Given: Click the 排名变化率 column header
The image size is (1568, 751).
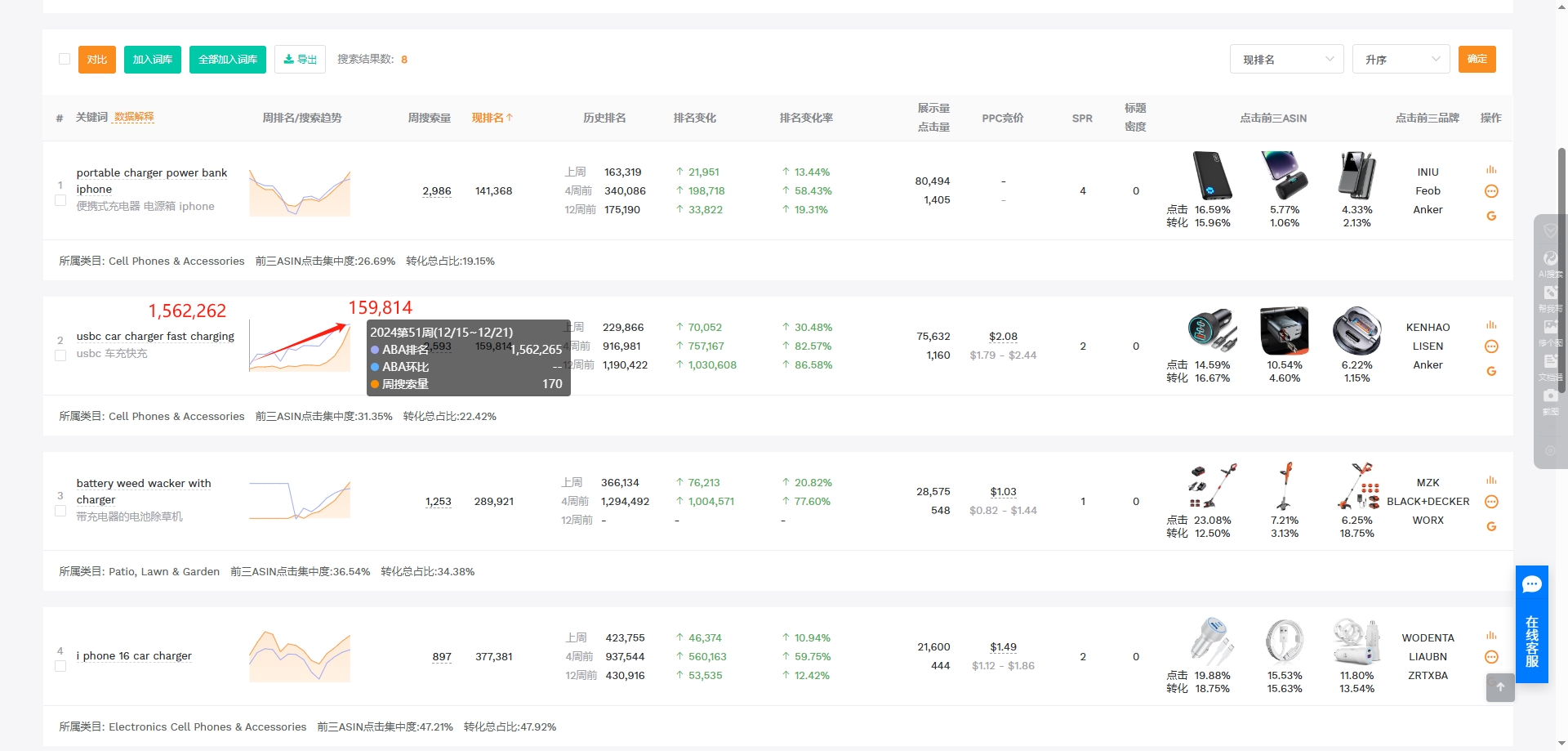Looking at the screenshot, I should (x=806, y=118).
